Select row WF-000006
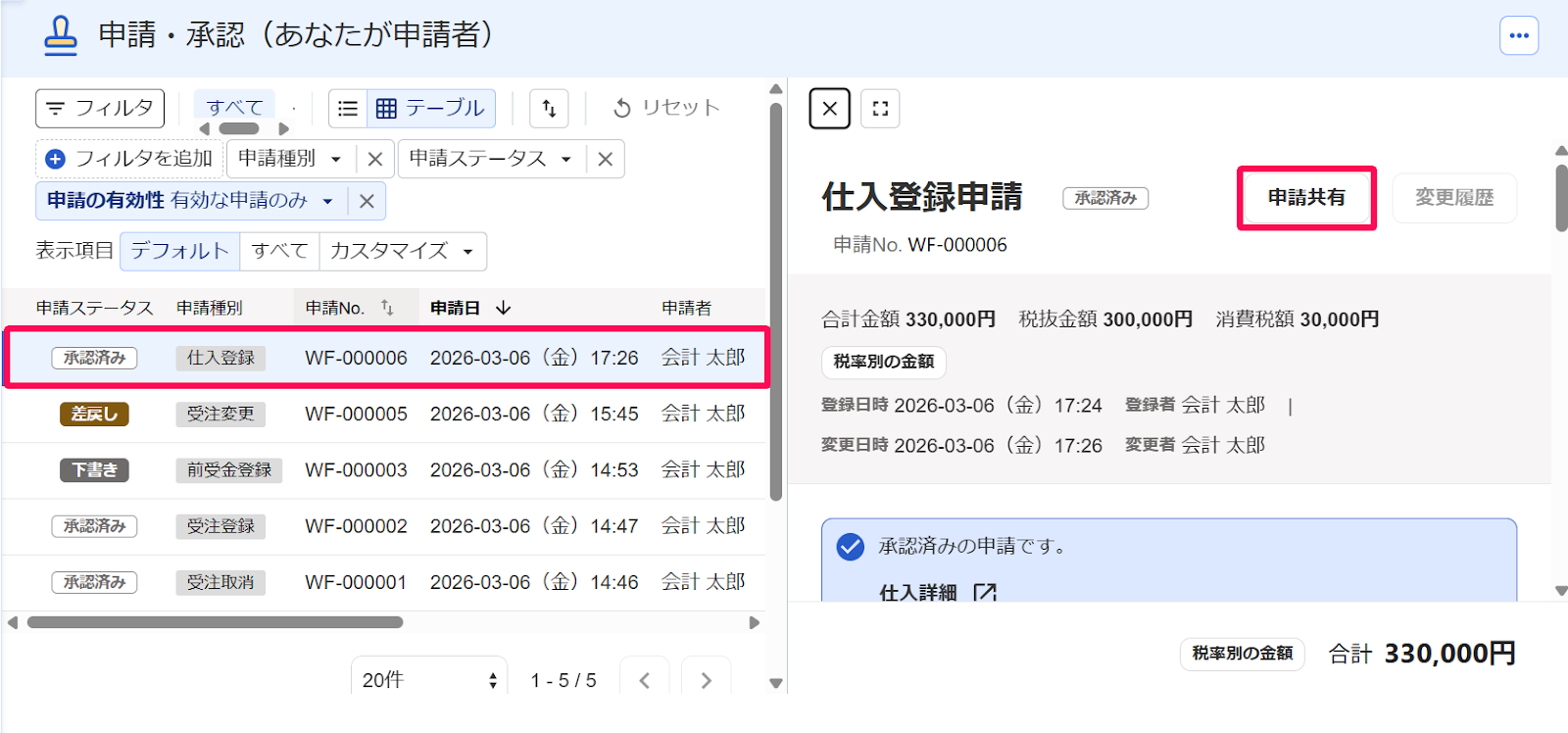This screenshot has width=1568, height=733. pyautogui.click(x=385, y=358)
